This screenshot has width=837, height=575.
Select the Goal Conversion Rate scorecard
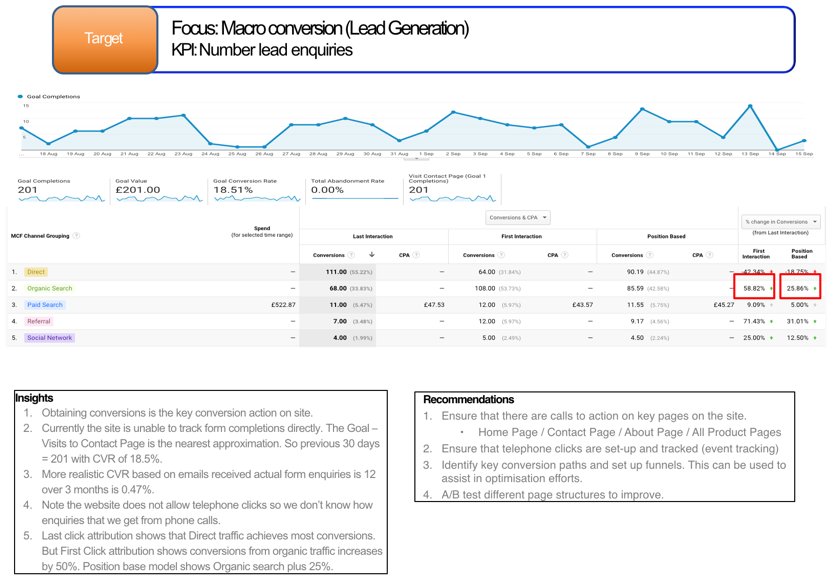coord(245,187)
